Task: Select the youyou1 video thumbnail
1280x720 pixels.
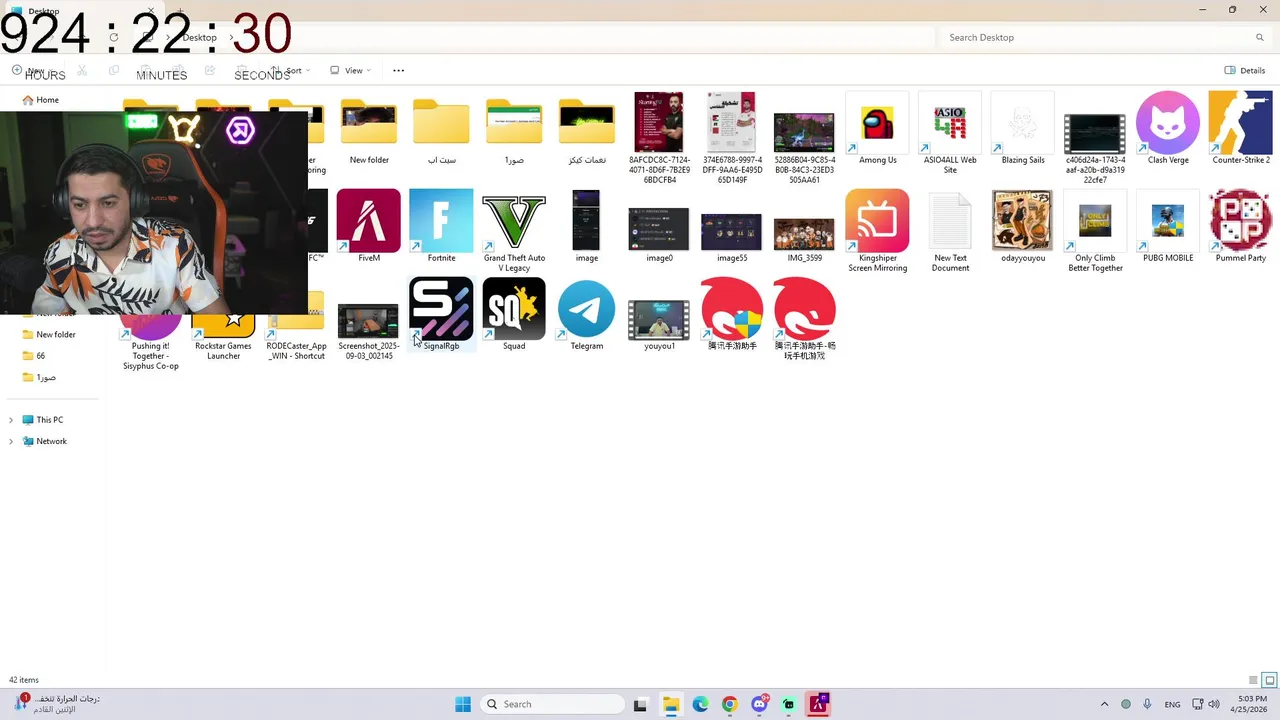Action: point(659,320)
